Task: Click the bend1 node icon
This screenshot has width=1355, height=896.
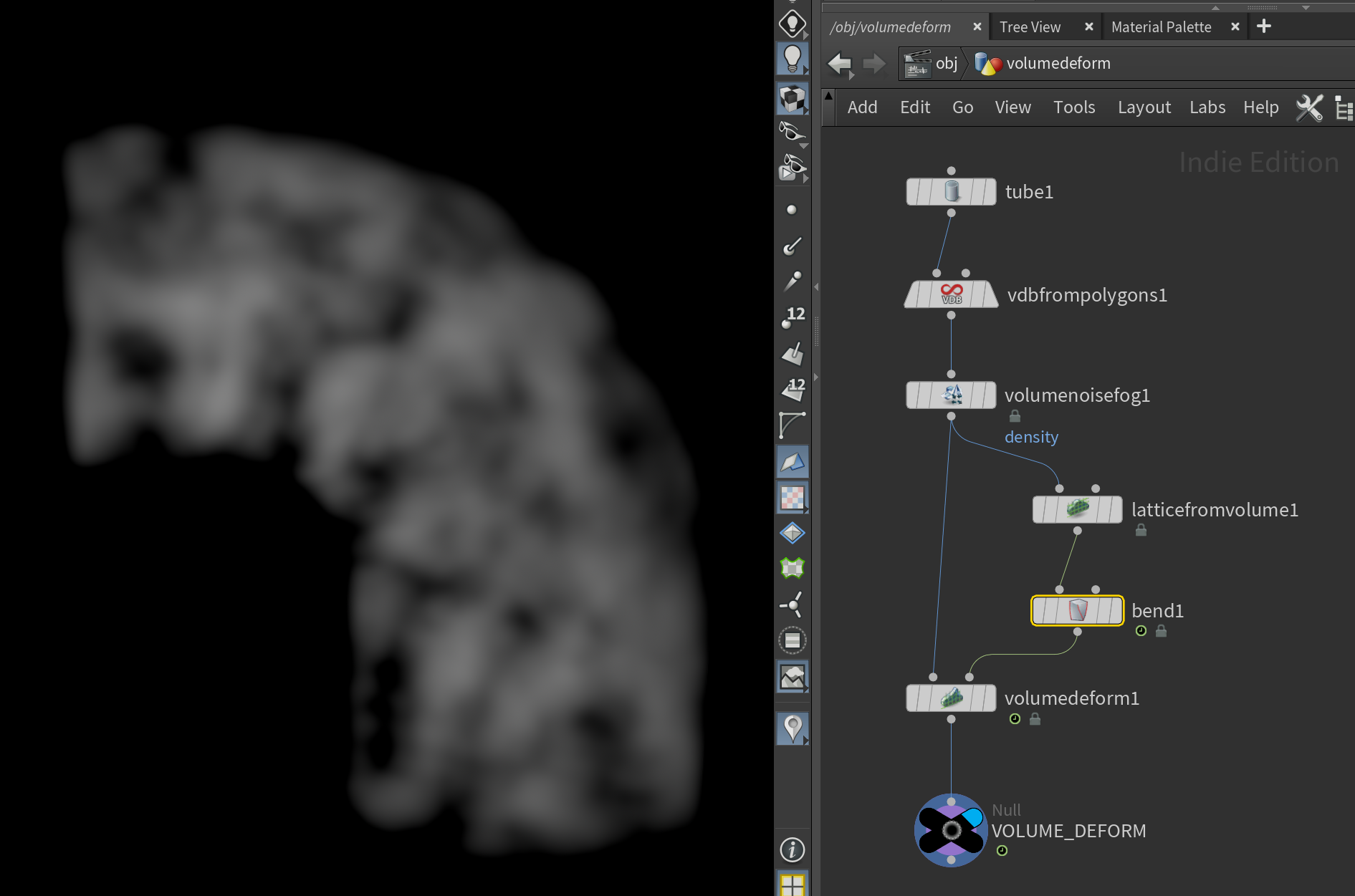Action: [x=1077, y=611]
